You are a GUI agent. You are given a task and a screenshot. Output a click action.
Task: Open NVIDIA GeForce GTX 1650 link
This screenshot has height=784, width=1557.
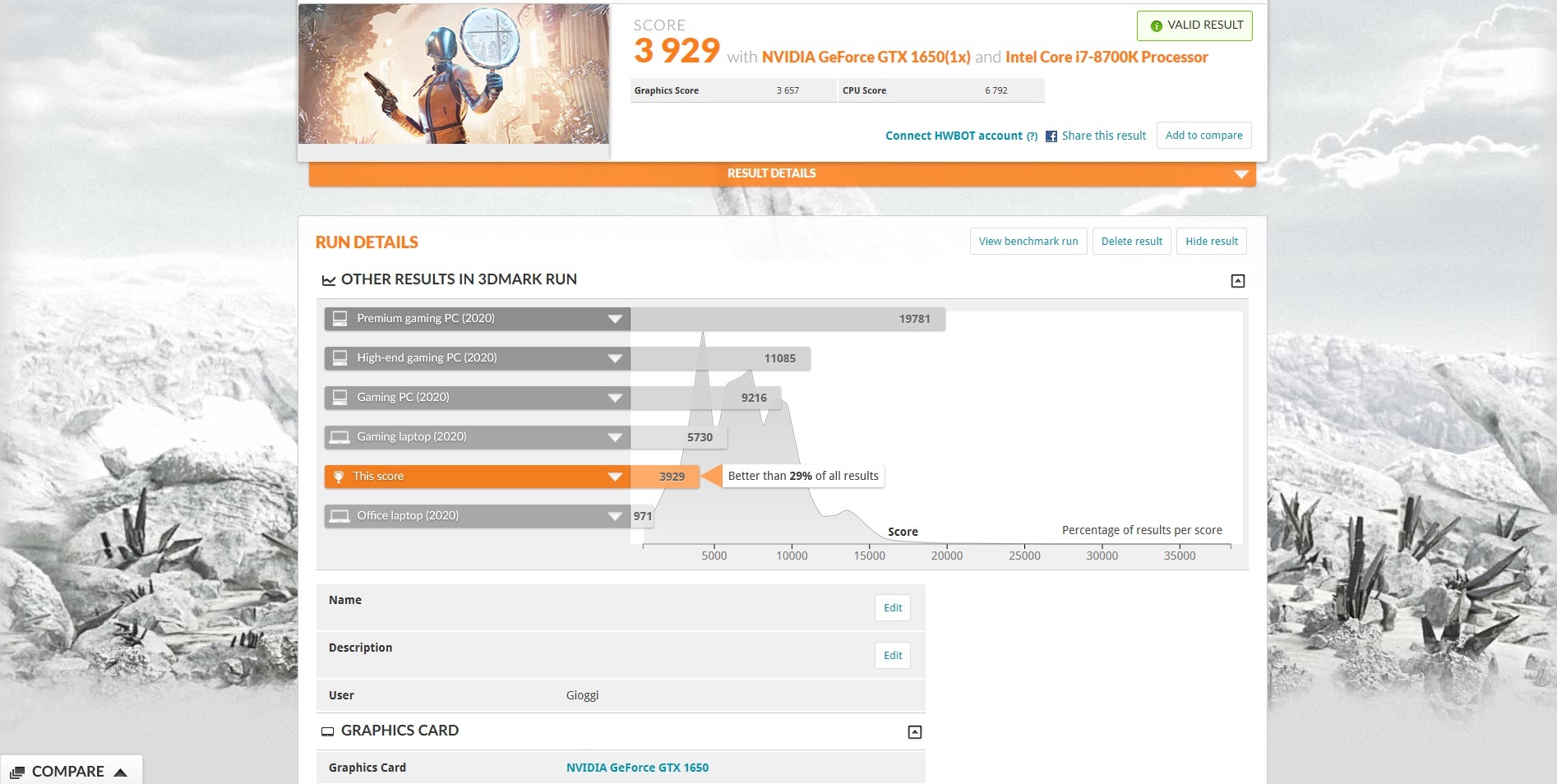637,768
